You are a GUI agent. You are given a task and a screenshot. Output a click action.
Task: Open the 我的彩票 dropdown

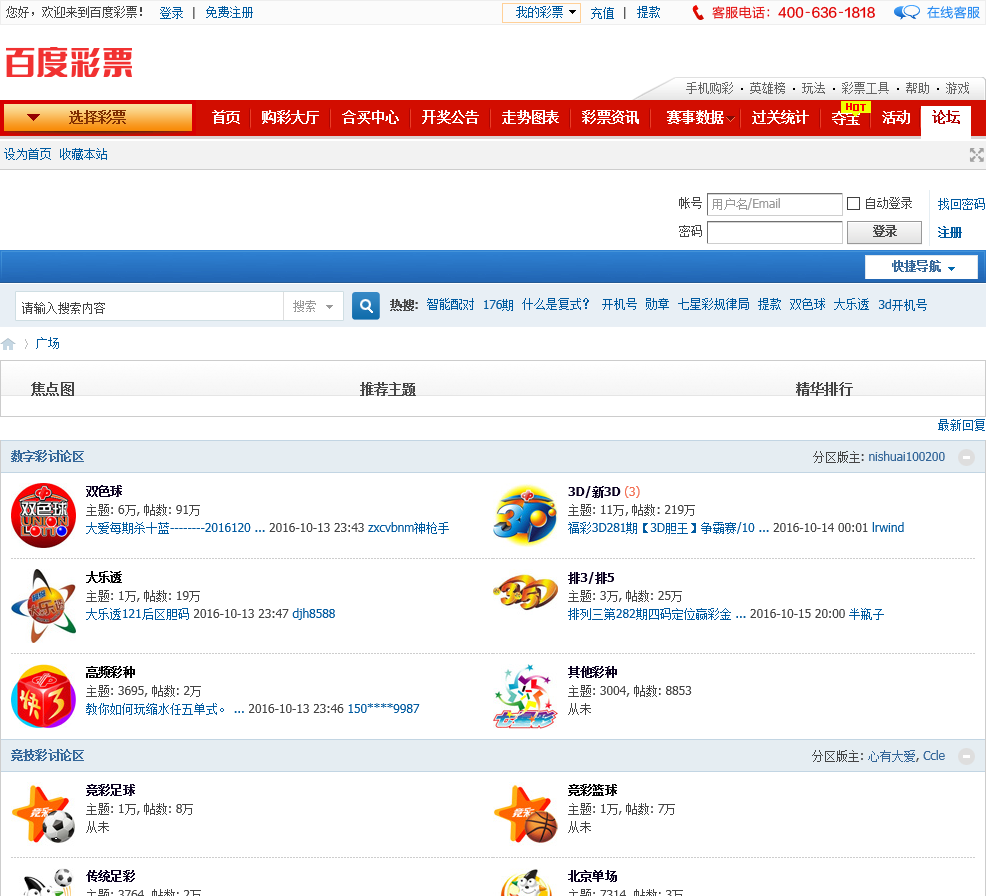(x=541, y=13)
